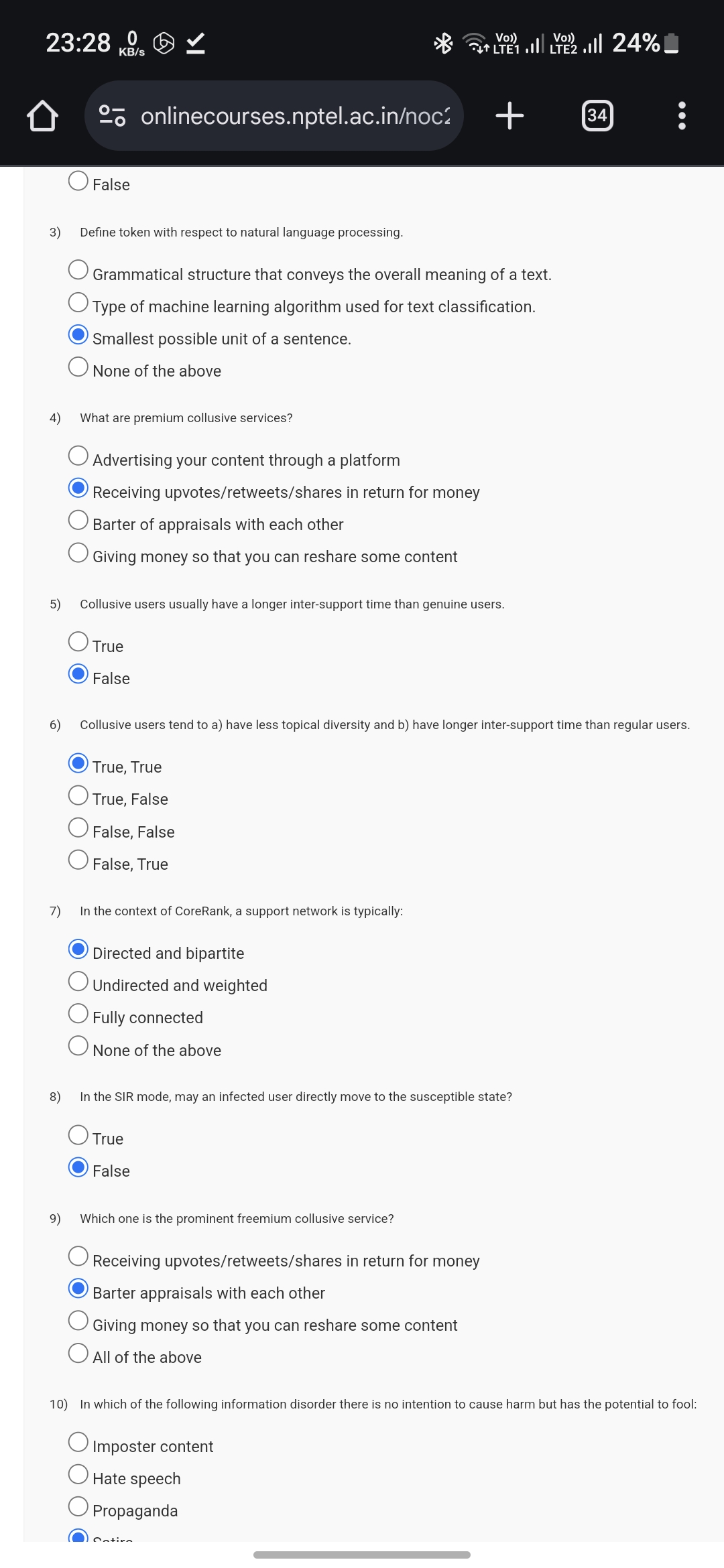724x1568 pixels.
Task: Select True for the SIR question
Action: click(78, 1135)
